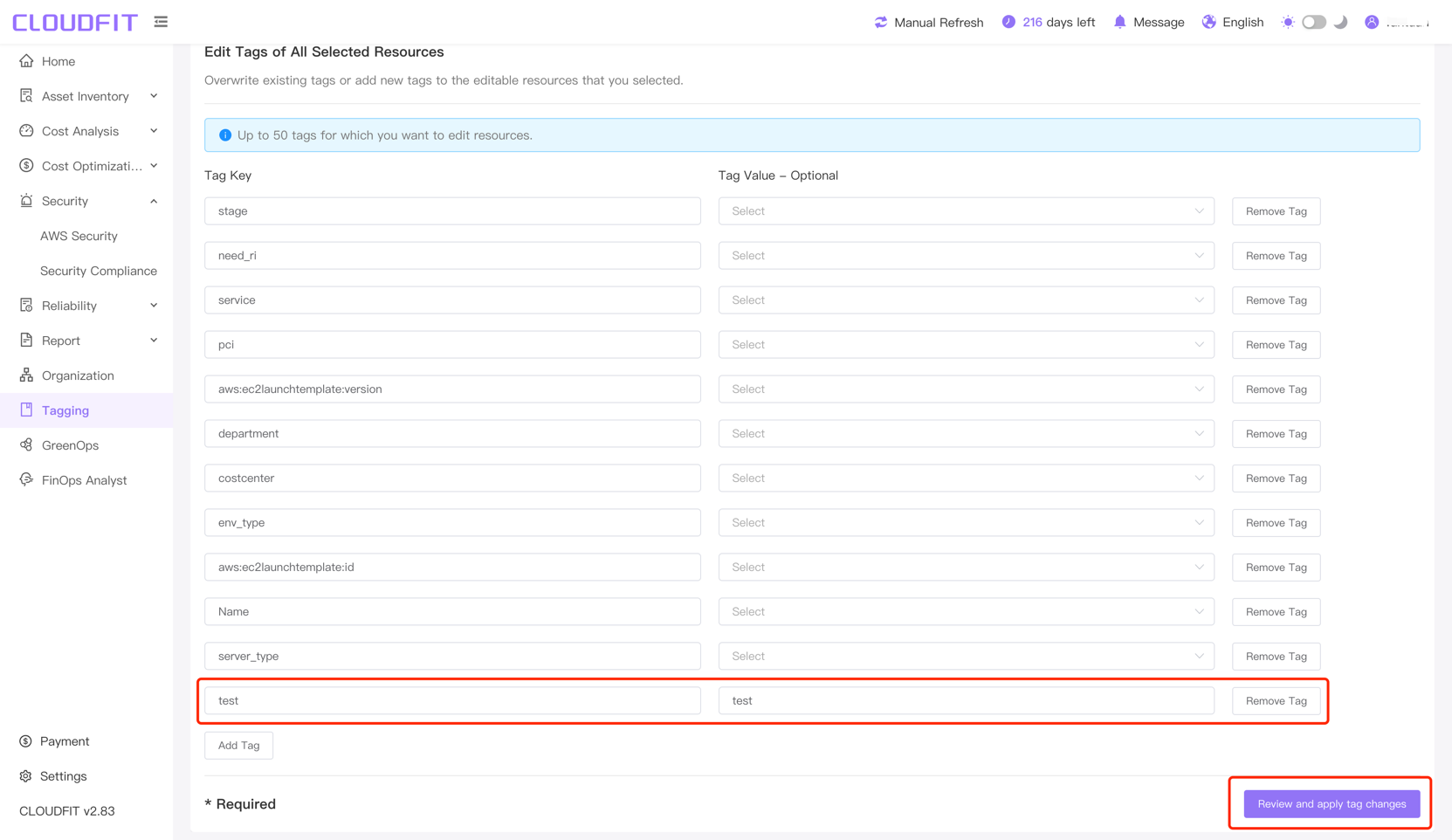
Task: Click the test tag value input field
Action: pos(966,701)
